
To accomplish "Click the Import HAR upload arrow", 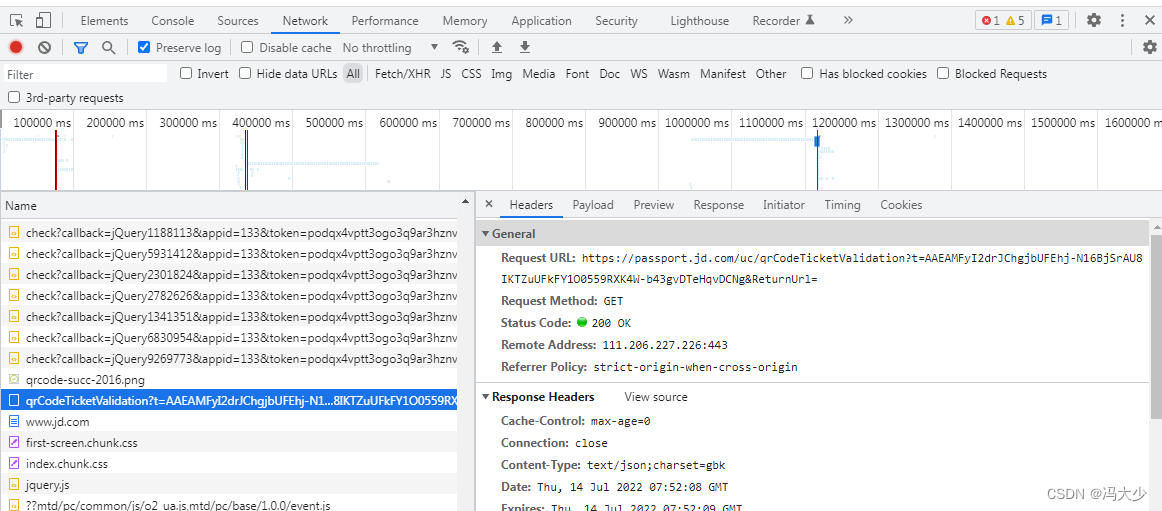I will click(x=497, y=47).
